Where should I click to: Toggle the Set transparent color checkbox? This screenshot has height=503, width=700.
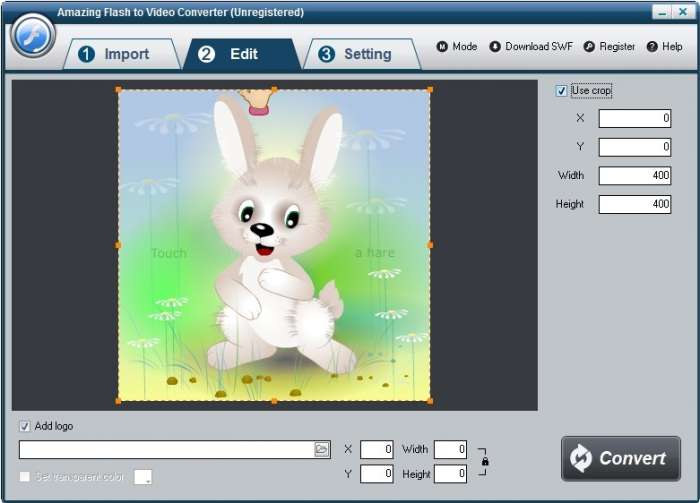click(25, 477)
